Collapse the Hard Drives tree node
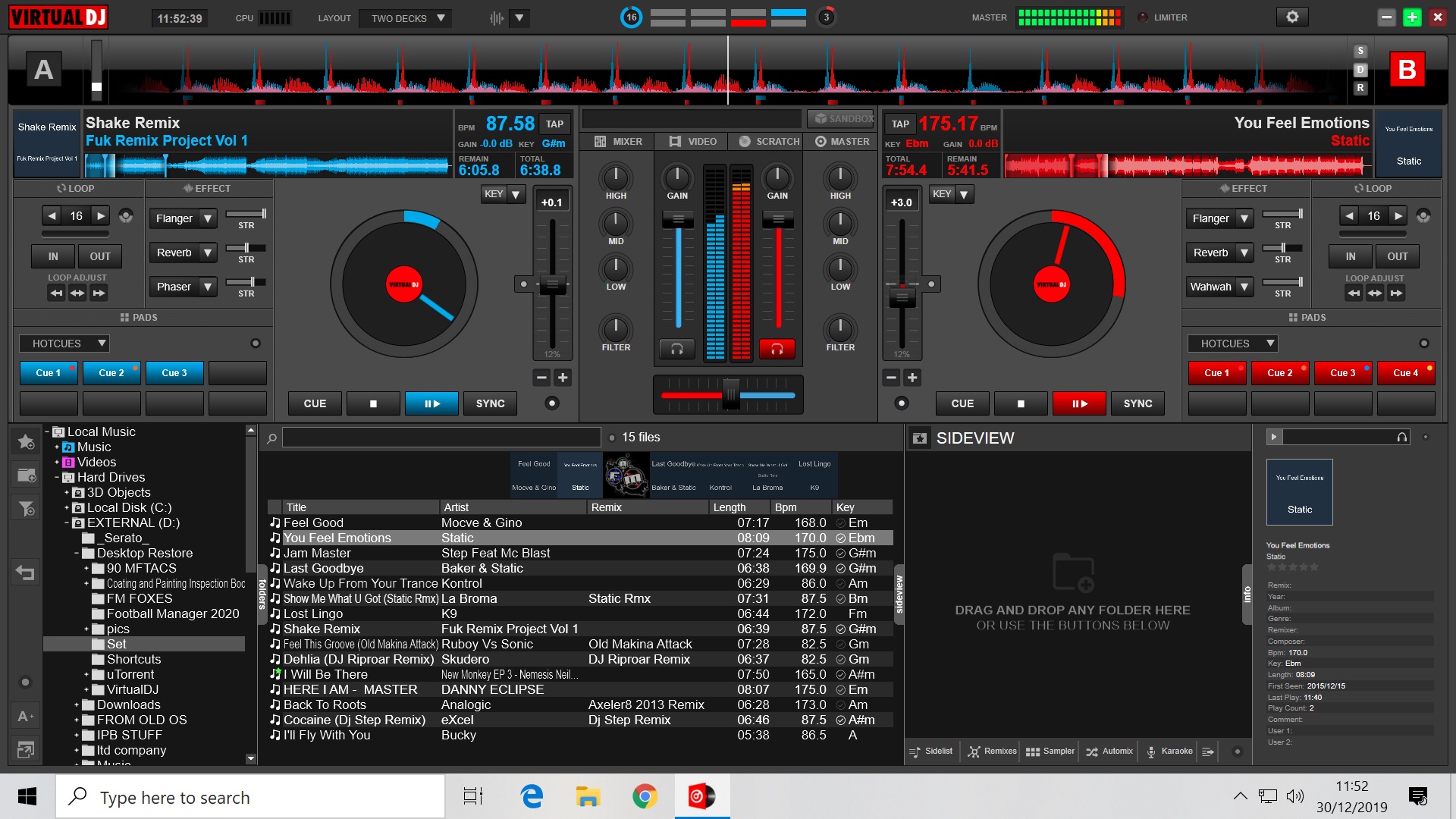1456x819 pixels. pyautogui.click(x=57, y=478)
